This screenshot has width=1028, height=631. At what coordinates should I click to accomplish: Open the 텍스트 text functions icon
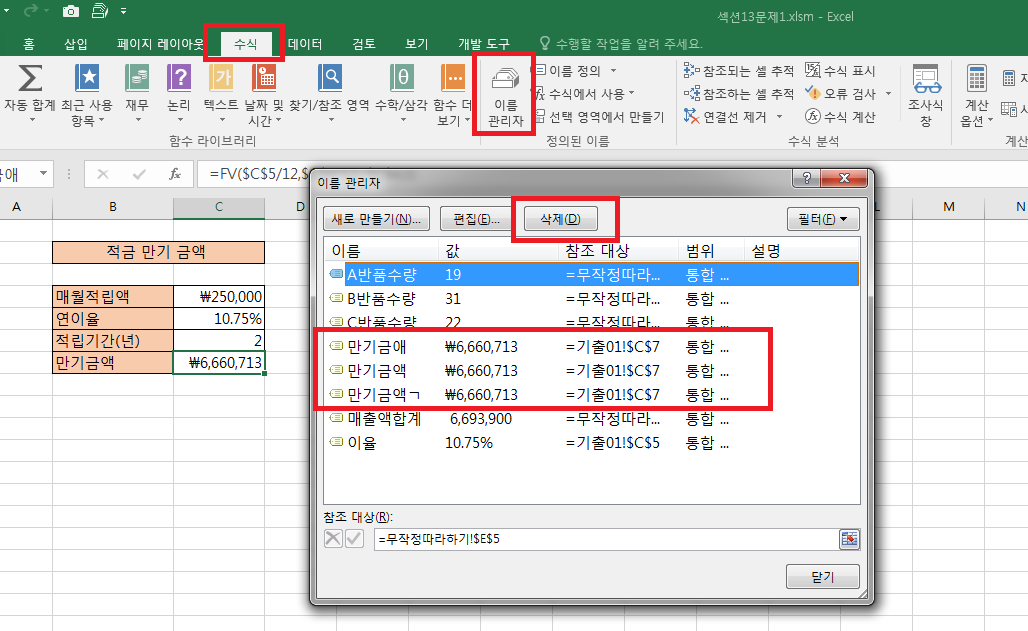[221, 80]
